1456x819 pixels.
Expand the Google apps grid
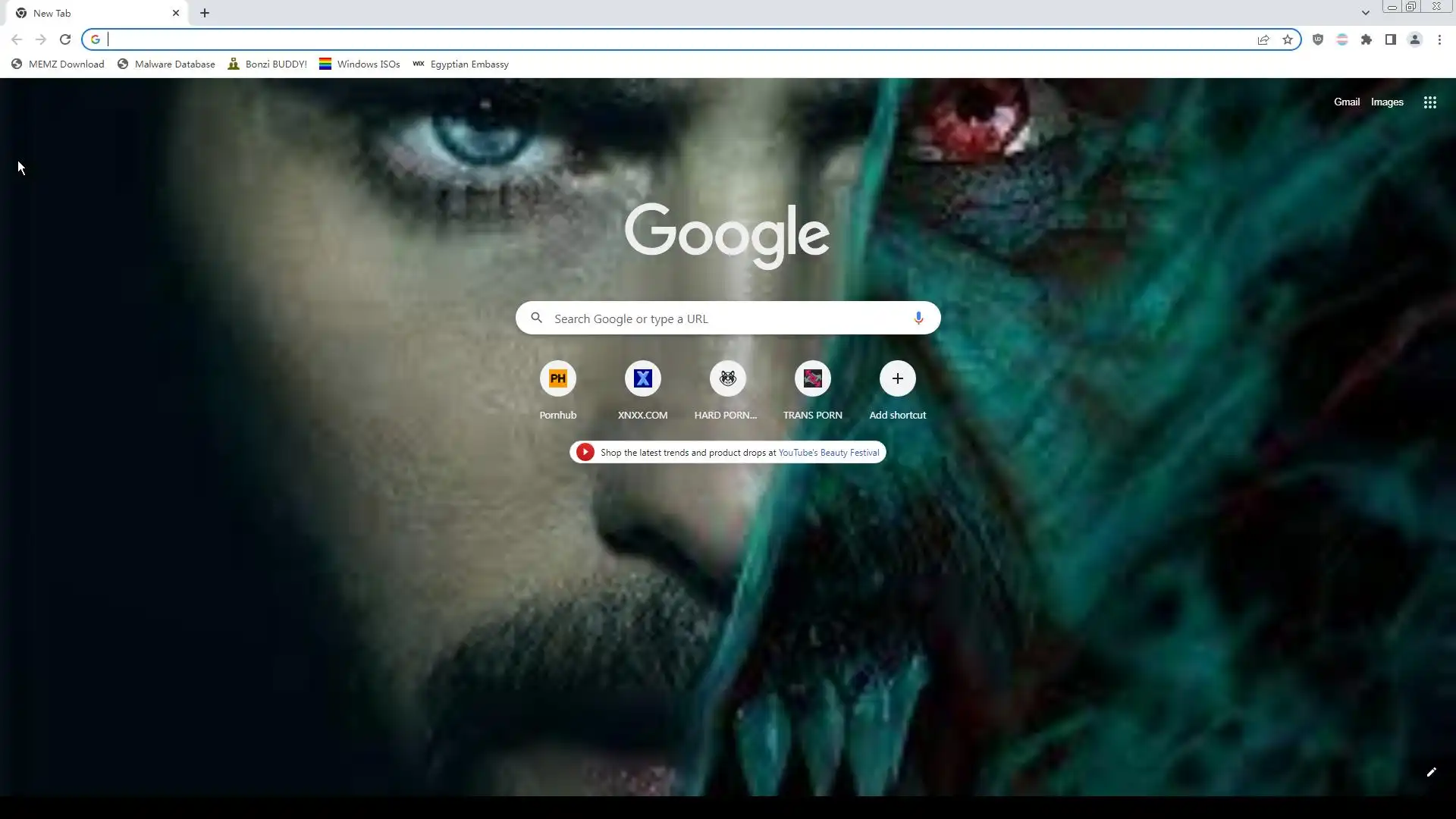pyautogui.click(x=1430, y=102)
